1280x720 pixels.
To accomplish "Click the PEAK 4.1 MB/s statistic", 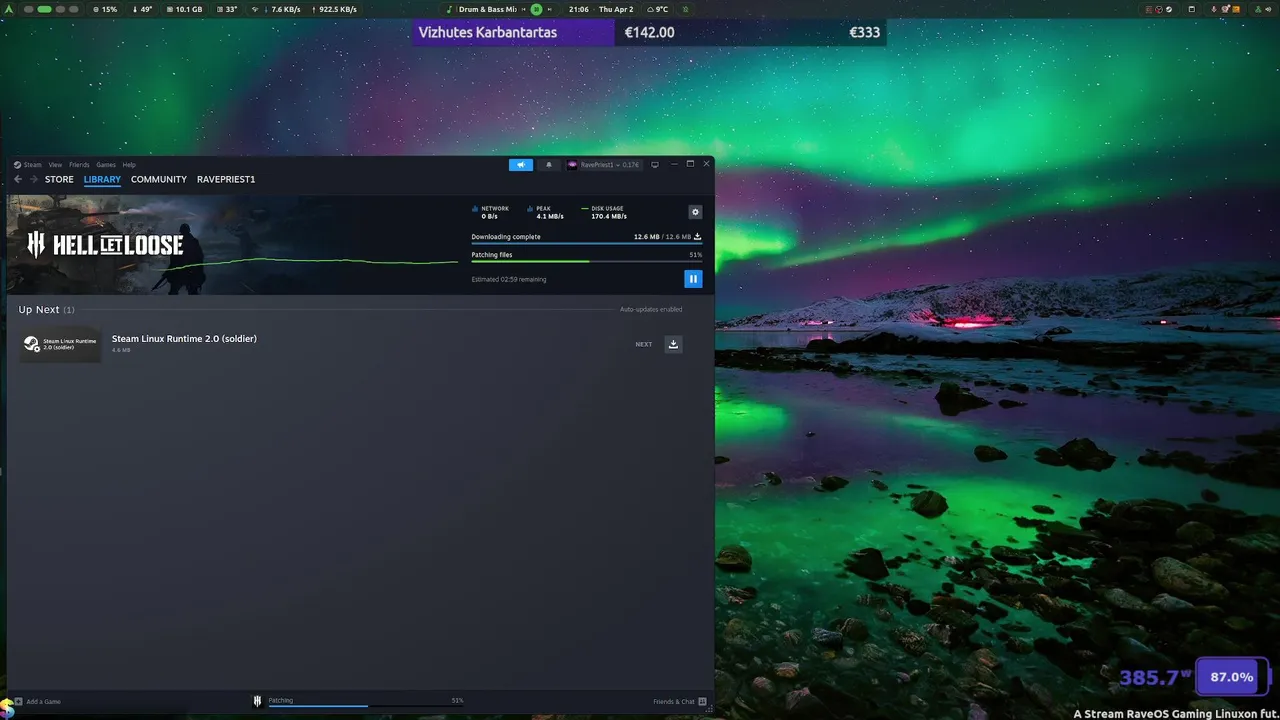I will pyautogui.click(x=546, y=212).
